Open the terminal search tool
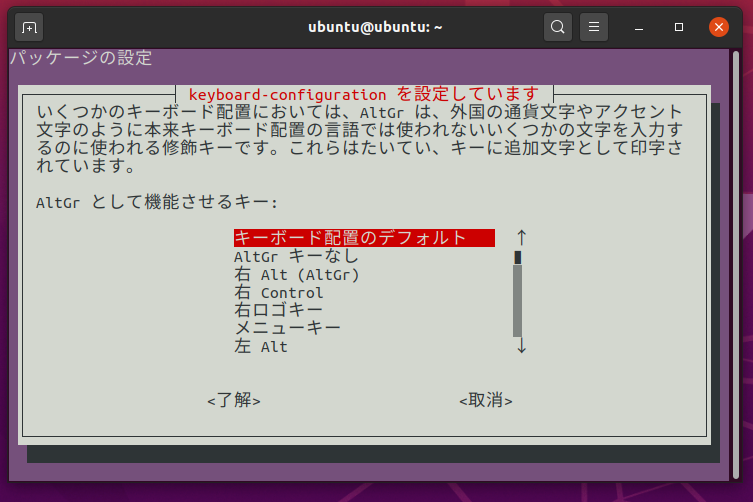 pyautogui.click(x=558, y=27)
